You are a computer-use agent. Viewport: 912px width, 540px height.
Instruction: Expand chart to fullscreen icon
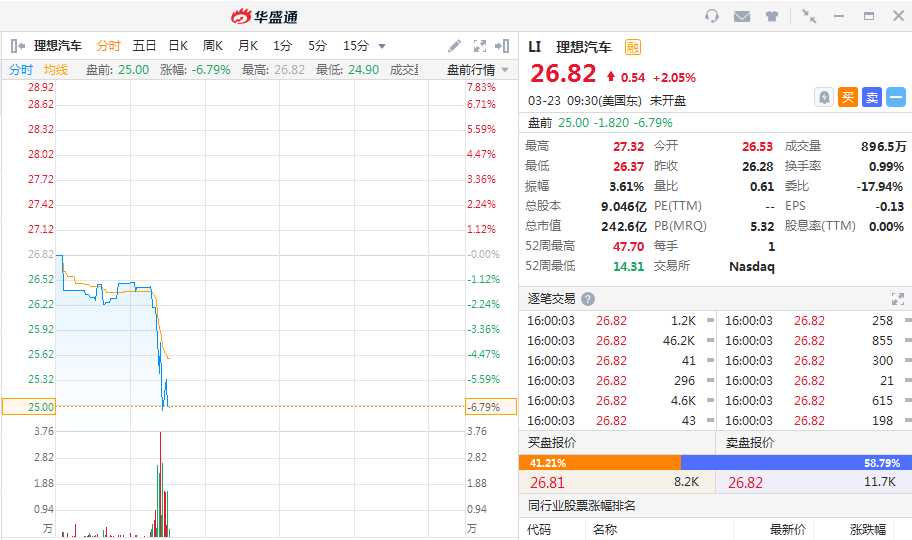(x=480, y=46)
